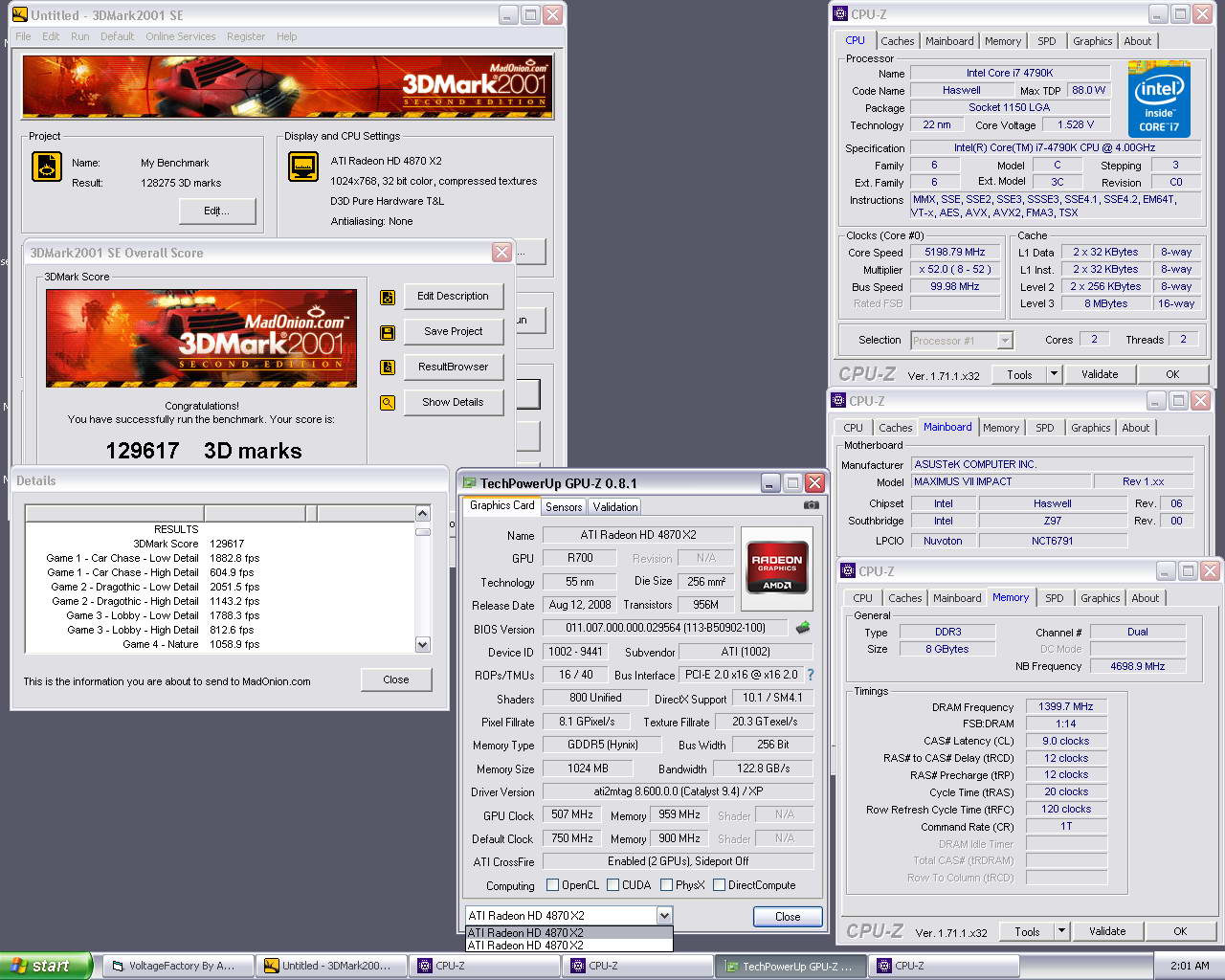1225x980 pixels.
Task: Enable the DirectCompute checkbox
Action: point(719,885)
